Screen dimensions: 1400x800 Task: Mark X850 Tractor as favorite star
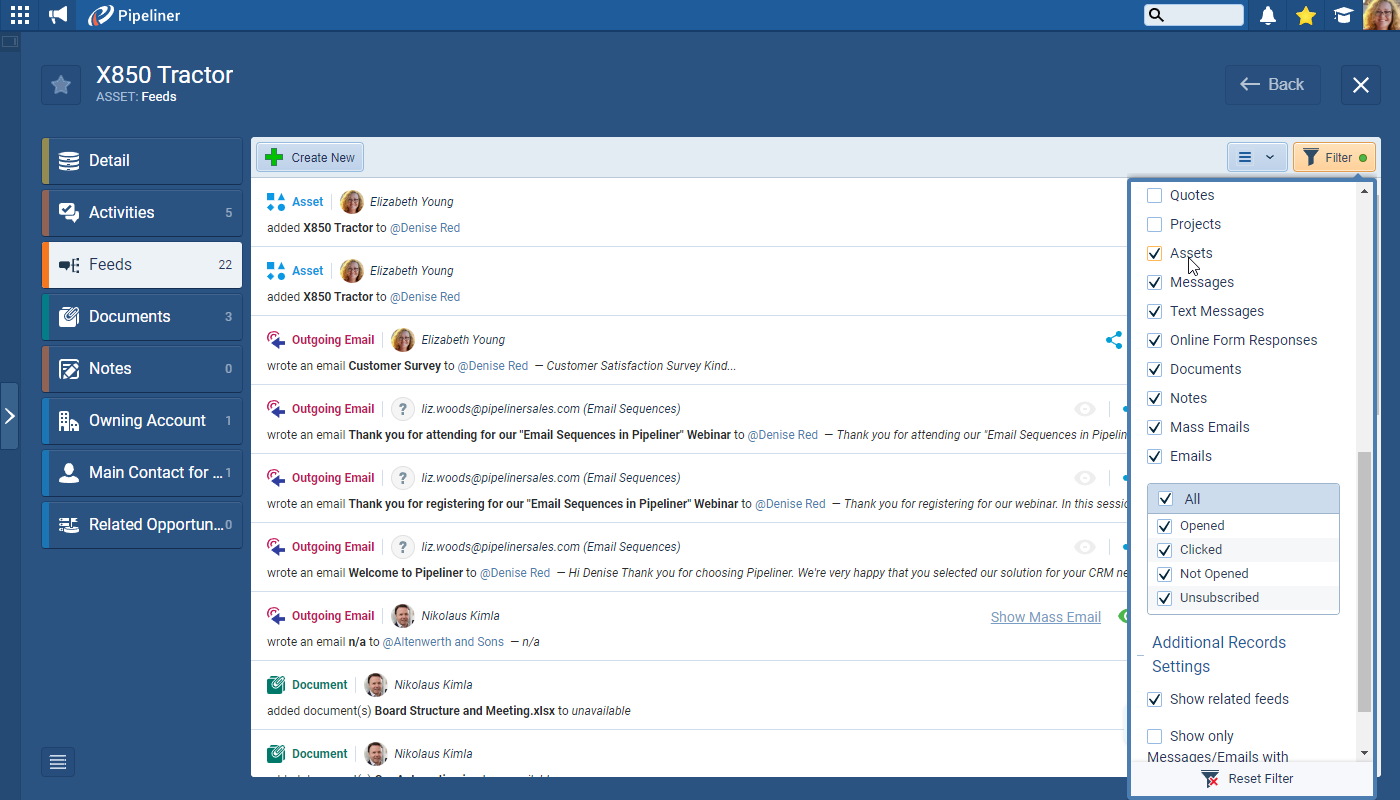61,85
